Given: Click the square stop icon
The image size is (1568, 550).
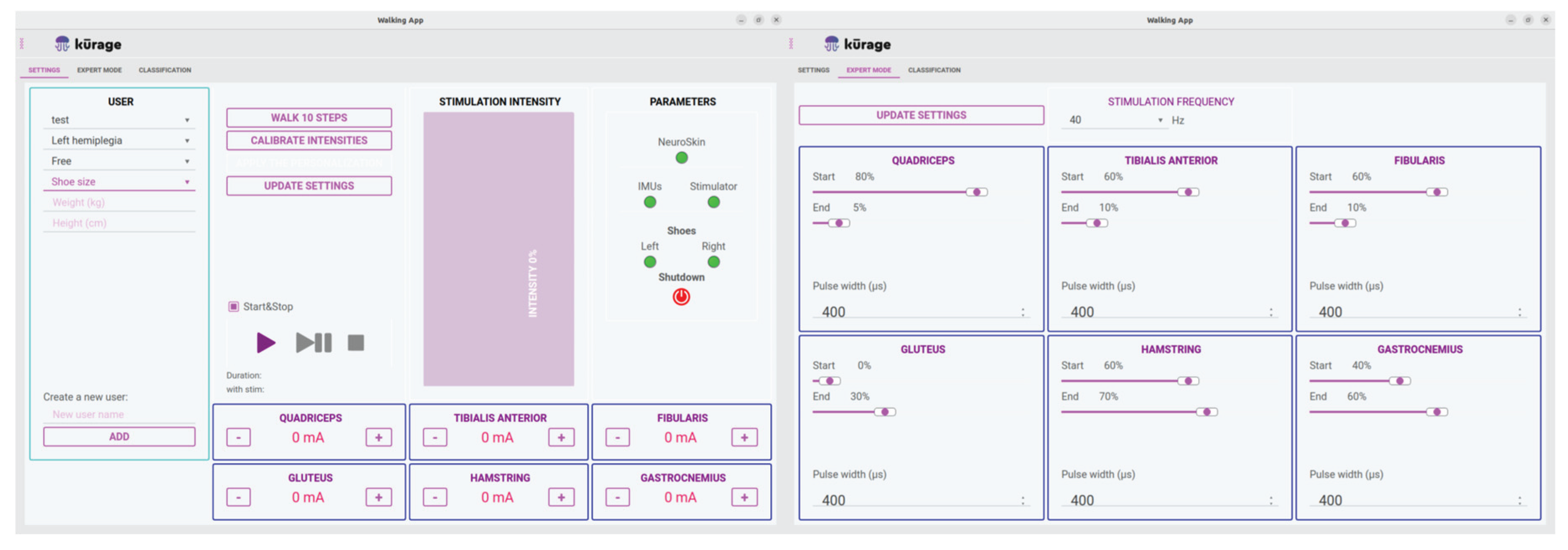Looking at the screenshot, I should point(356,343).
